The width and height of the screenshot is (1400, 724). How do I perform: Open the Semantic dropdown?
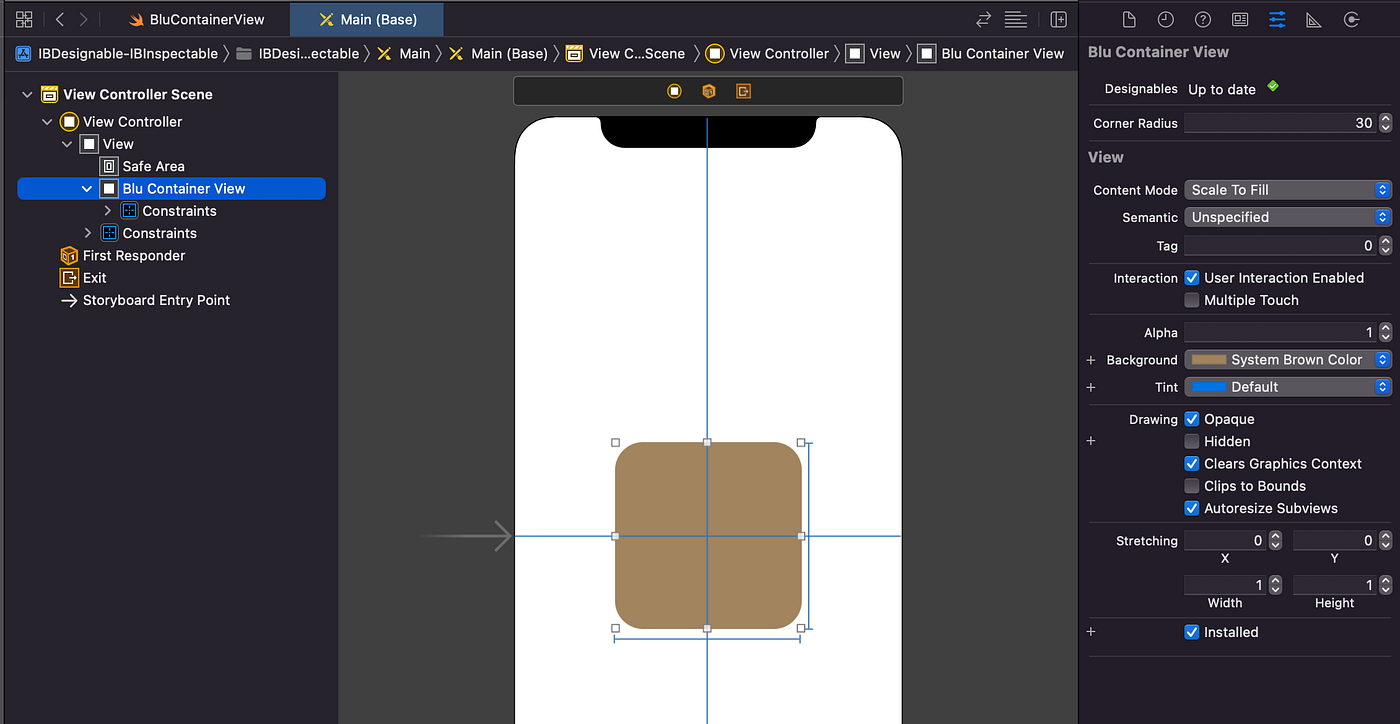1287,217
